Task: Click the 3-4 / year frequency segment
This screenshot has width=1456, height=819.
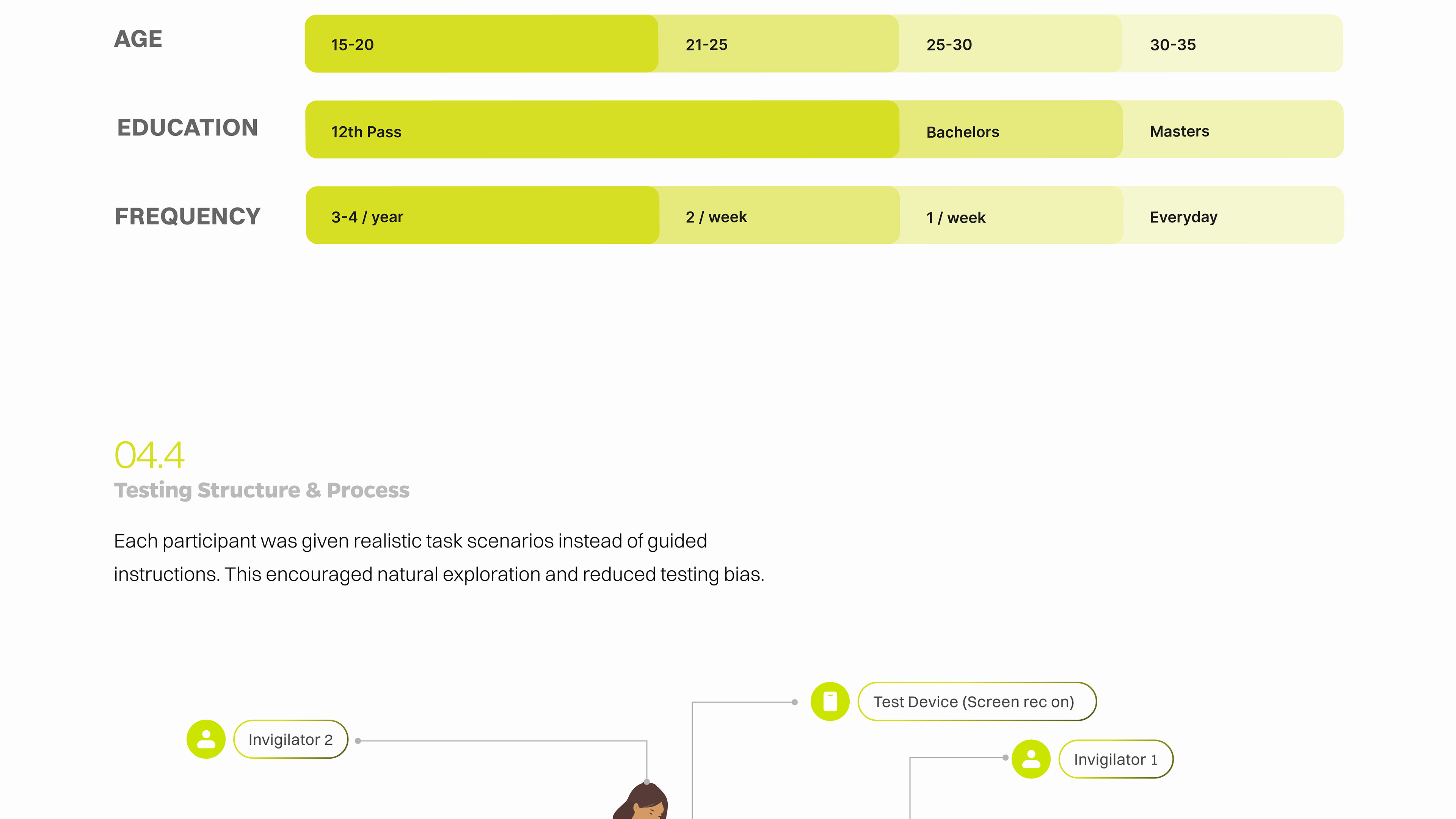Action: point(482,216)
